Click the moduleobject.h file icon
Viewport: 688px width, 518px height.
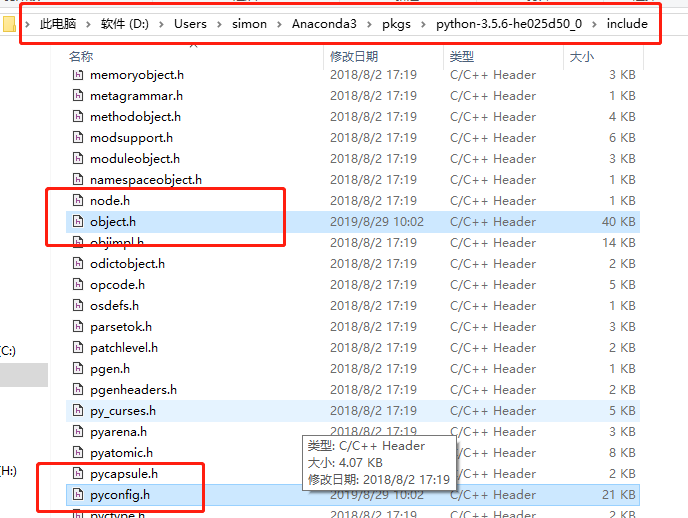78,159
